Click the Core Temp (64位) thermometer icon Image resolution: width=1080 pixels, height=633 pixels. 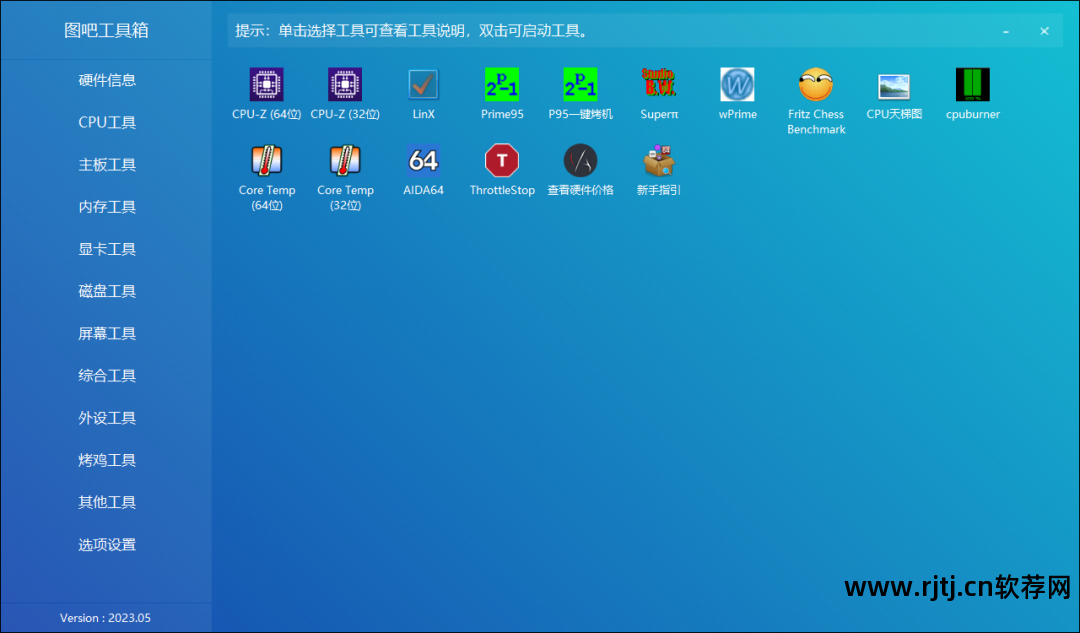[266, 161]
